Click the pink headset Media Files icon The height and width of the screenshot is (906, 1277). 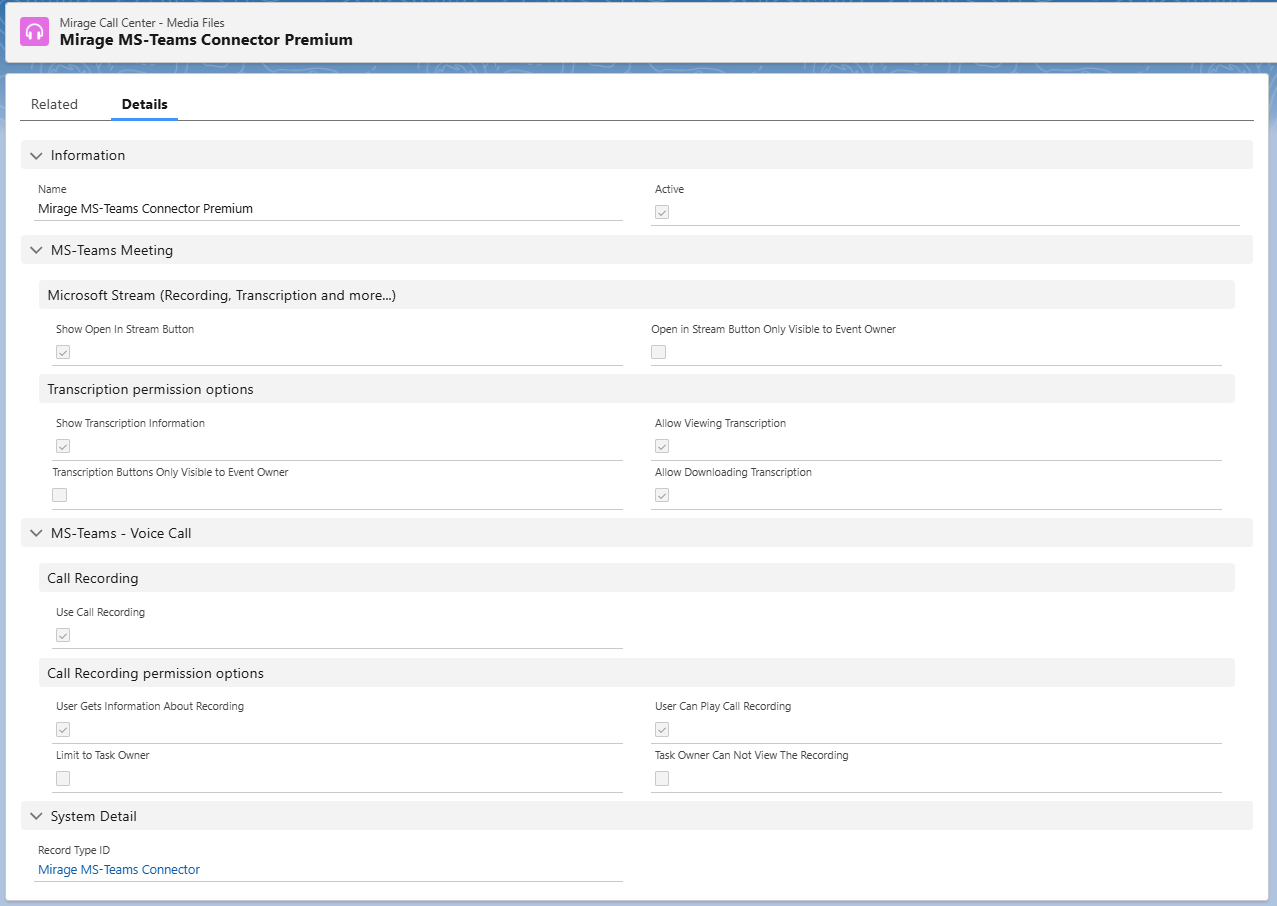pos(34,31)
